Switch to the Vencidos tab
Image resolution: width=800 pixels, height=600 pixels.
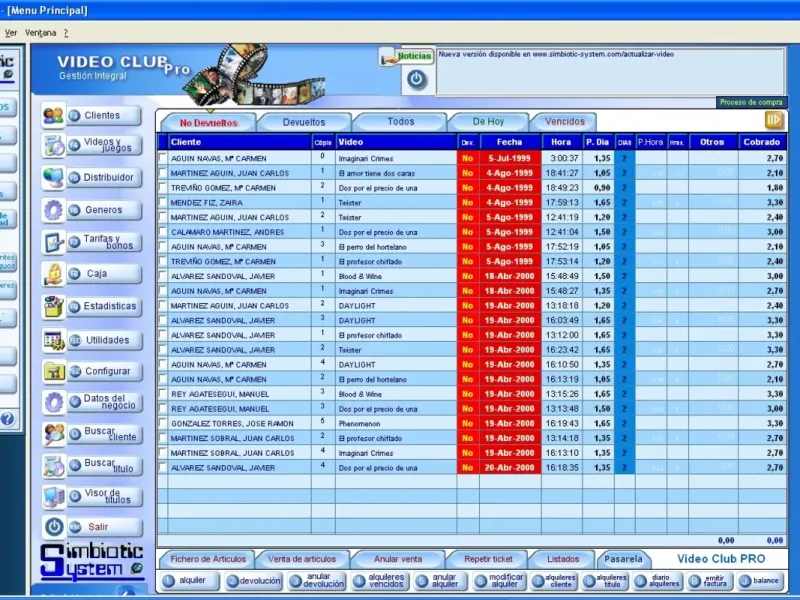click(x=564, y=122)
